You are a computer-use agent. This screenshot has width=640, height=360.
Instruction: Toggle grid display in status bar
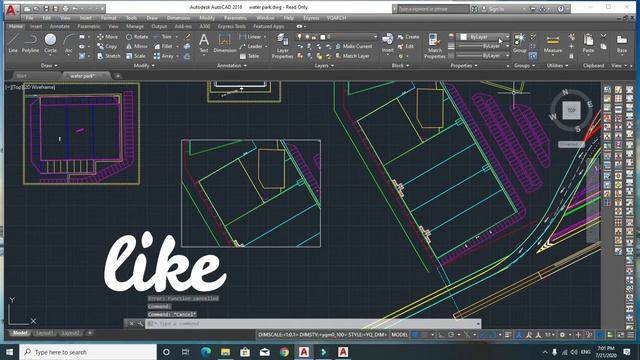click(x=416, y=335)
